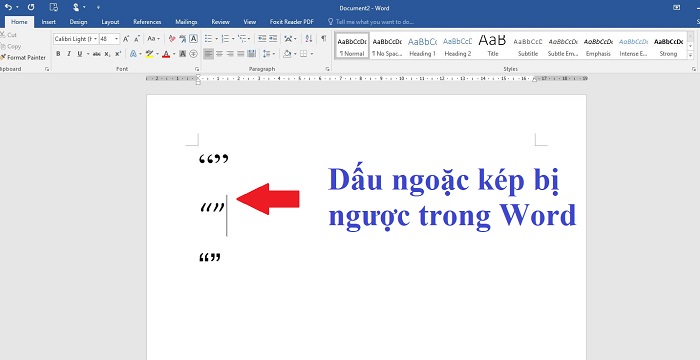
Task: Click the Increase Font Size icon
Action: tap(126, 39)
